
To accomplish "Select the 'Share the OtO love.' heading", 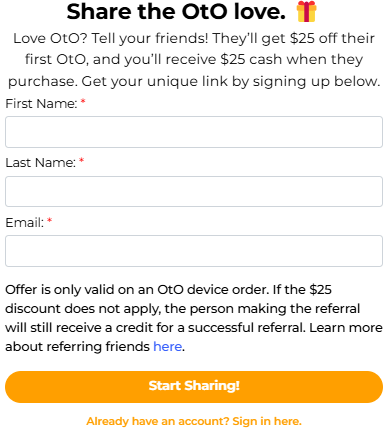I will pyautogui.click(x=176, y=12).
